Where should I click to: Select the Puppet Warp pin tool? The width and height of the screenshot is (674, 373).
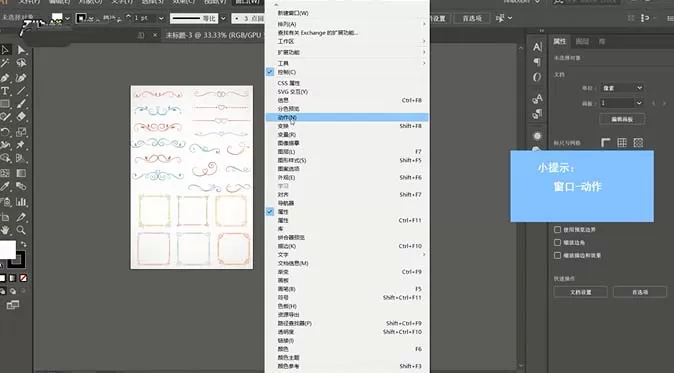tap(21, 145)
